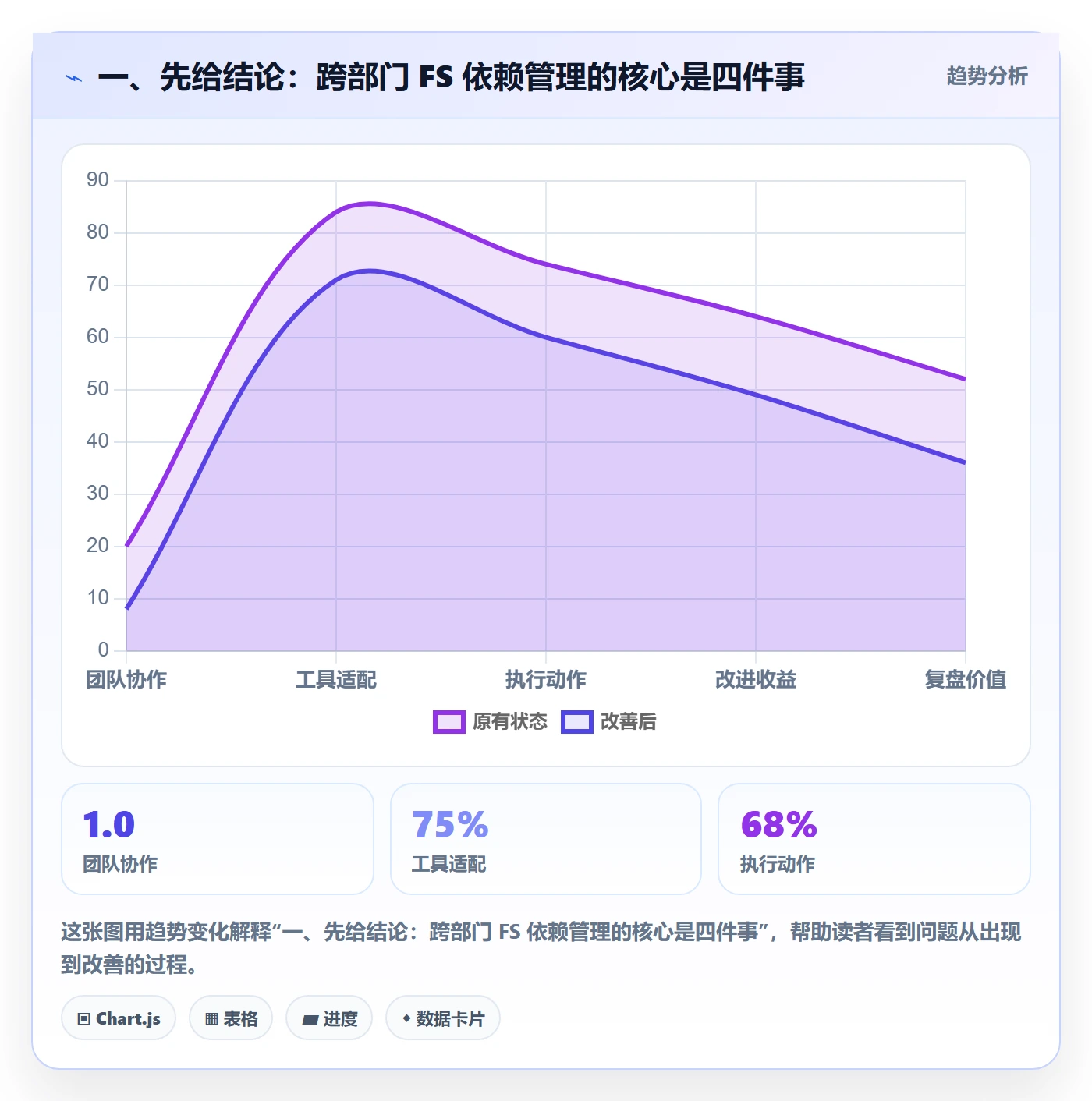Image resolution: width=1092 pixels, height=1101 pixels.
Task: Open the 1.0 stat card value
Action: (x=109, y=825)
